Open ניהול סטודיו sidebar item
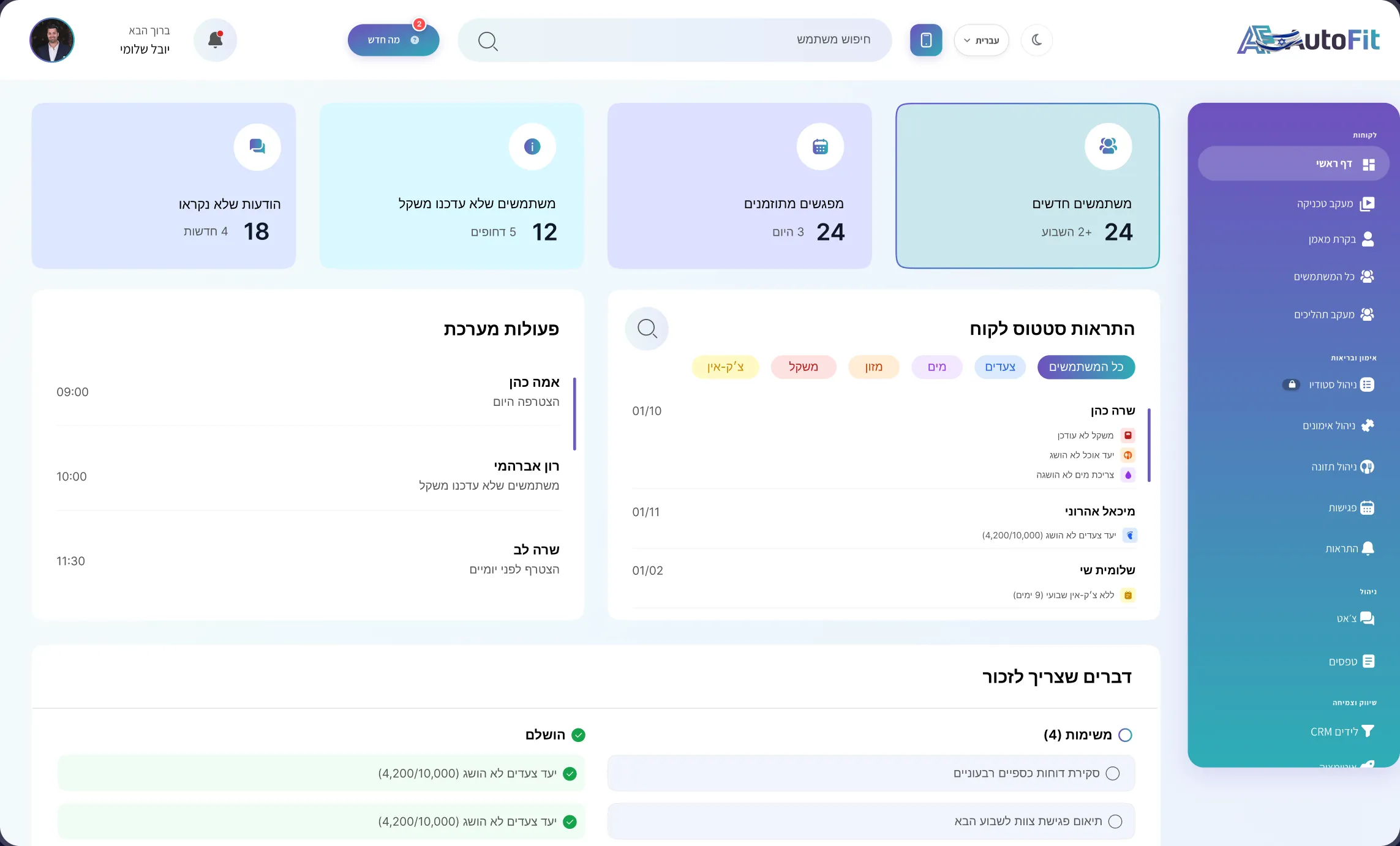1400x846 pixels. click(1341, 384)
